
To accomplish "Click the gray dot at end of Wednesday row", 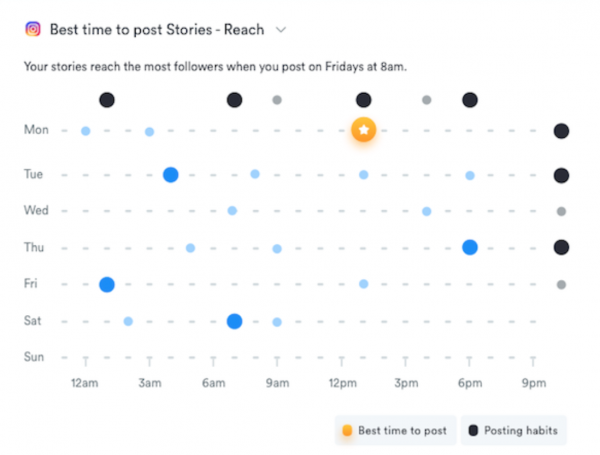I will (x=562, y=211).
